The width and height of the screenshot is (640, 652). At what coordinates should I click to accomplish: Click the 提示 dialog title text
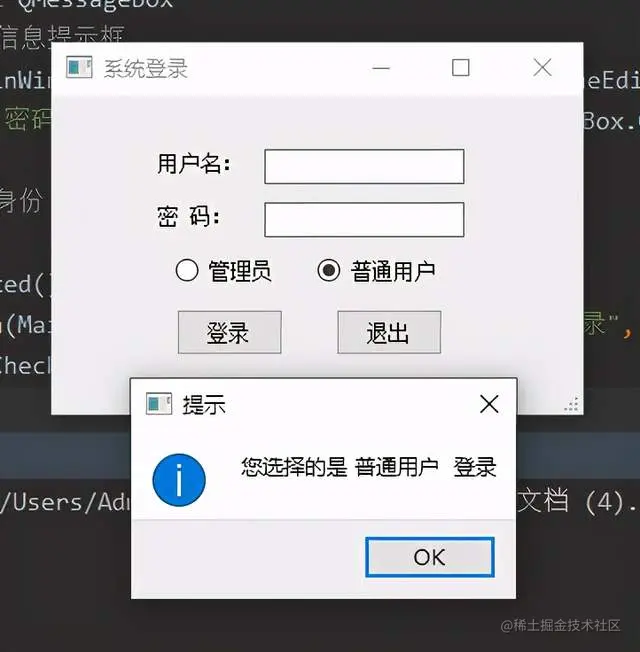tap(204, 405)
